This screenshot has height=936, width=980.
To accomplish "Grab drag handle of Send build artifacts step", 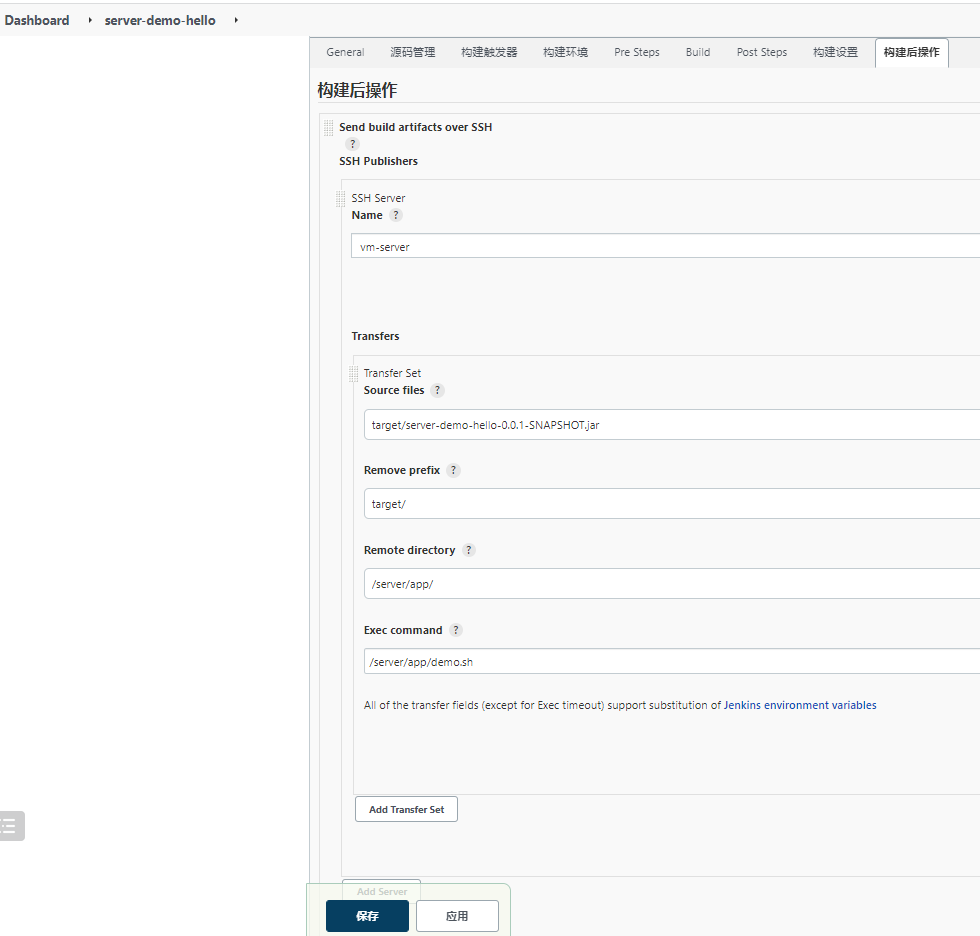I will 328,128.
